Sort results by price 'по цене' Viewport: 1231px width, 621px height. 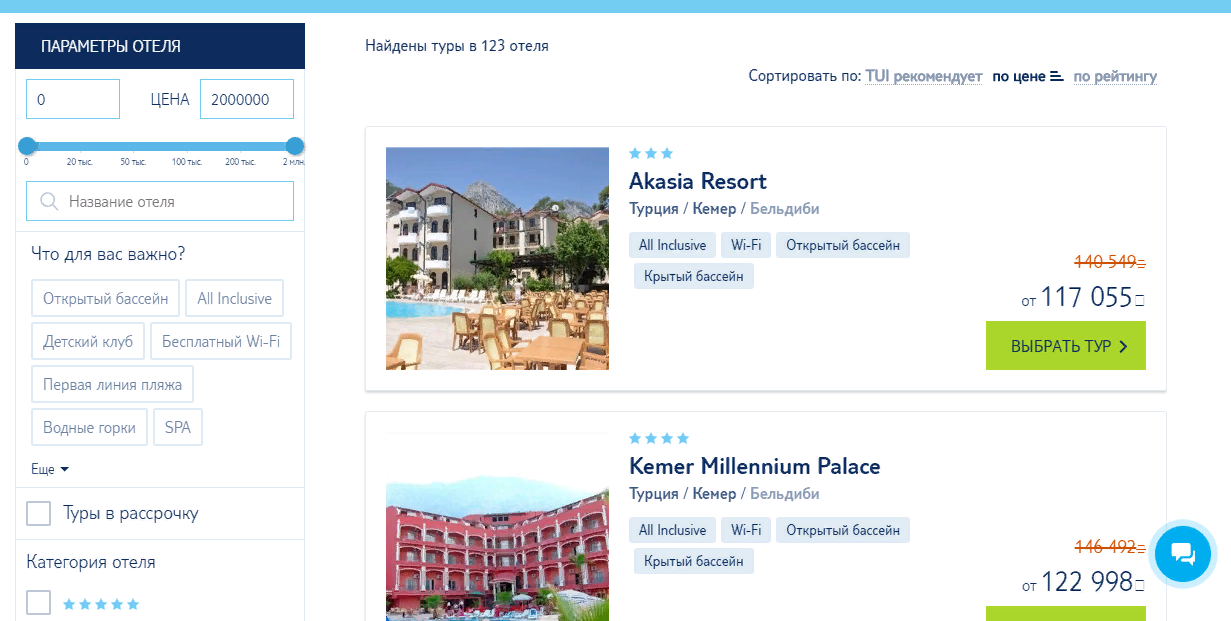[x=1019, y=77]
